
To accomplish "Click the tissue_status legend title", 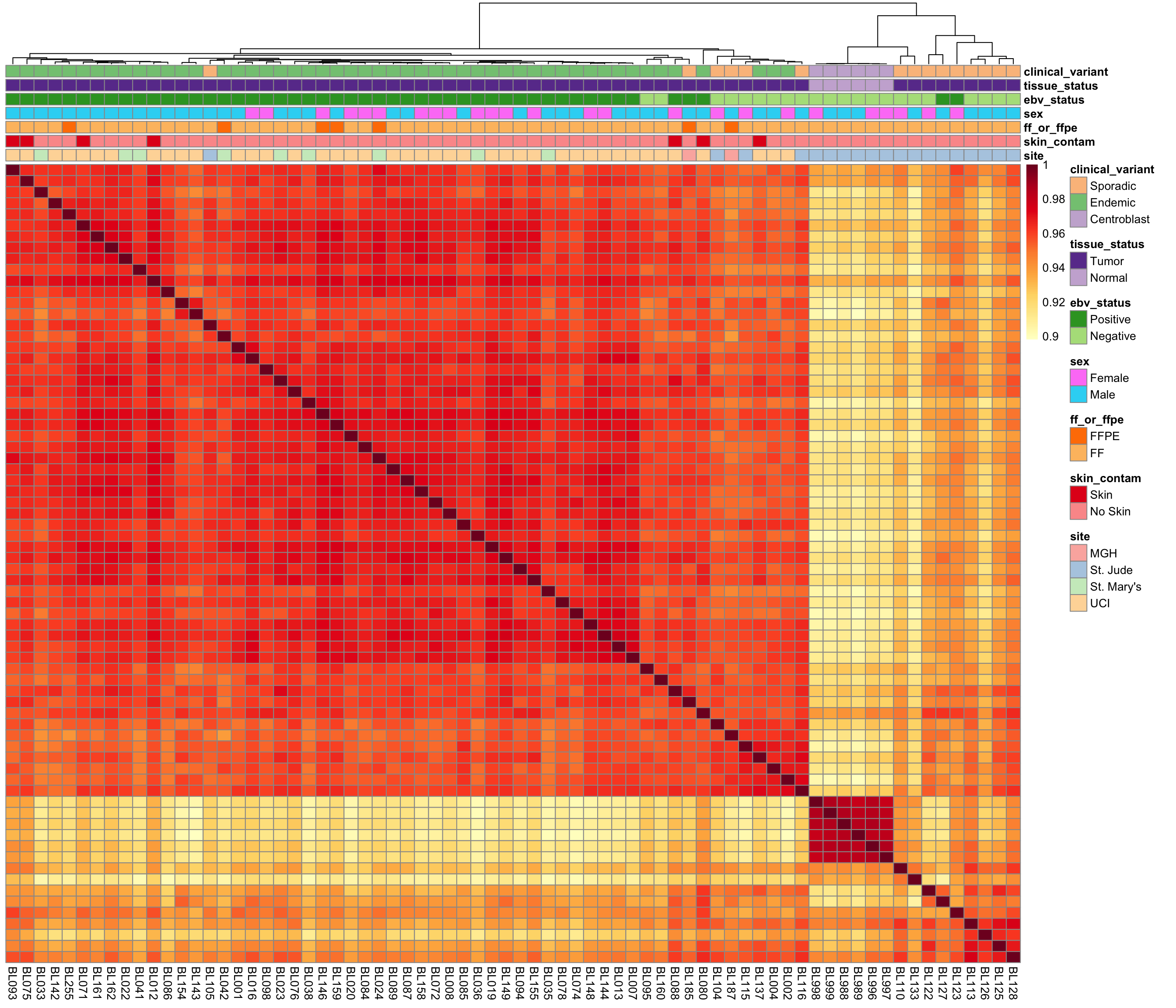I will 1107,245.
